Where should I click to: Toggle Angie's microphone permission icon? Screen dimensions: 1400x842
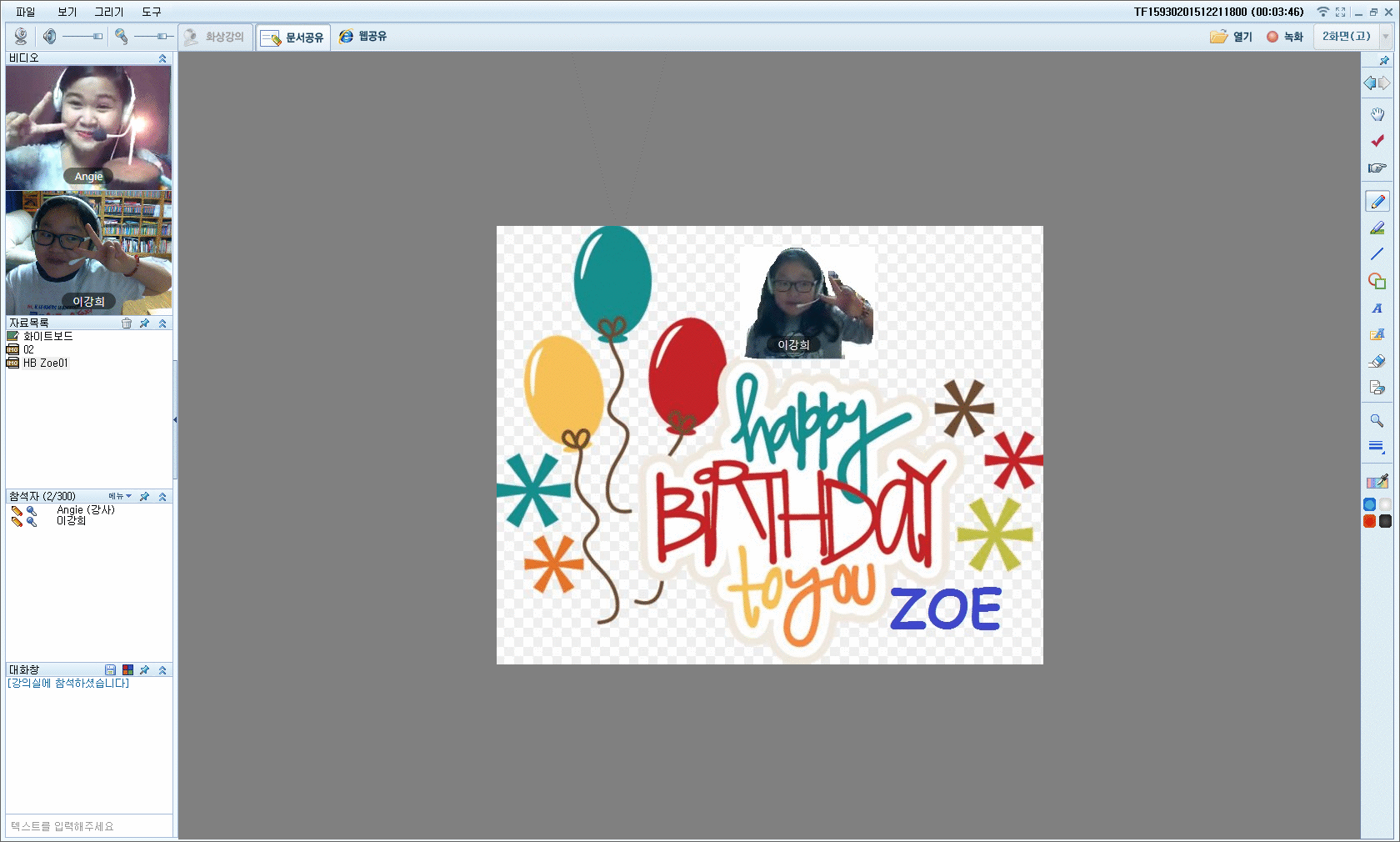tap(32, 510)
